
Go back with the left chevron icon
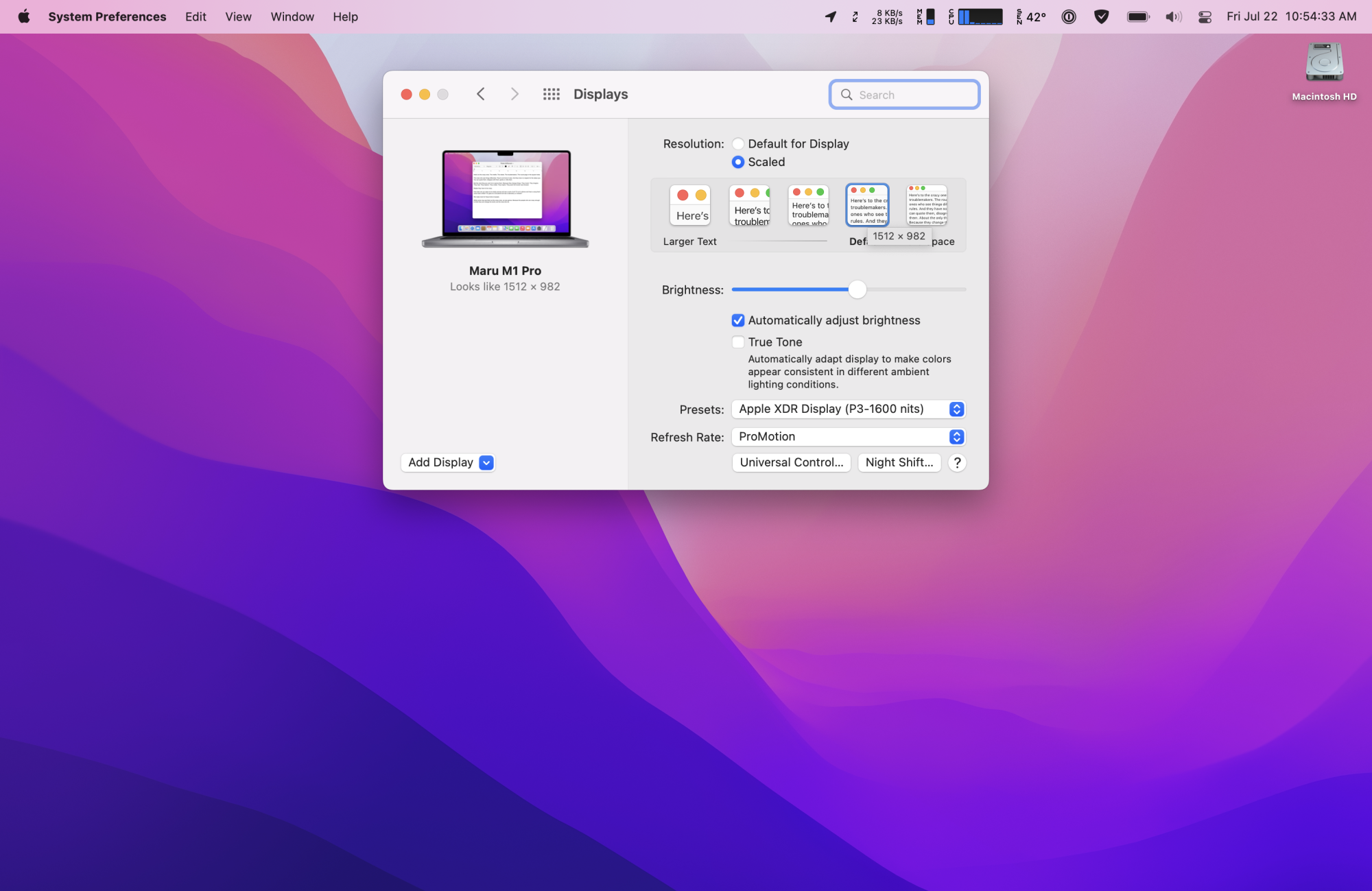[x=481, y=94]
